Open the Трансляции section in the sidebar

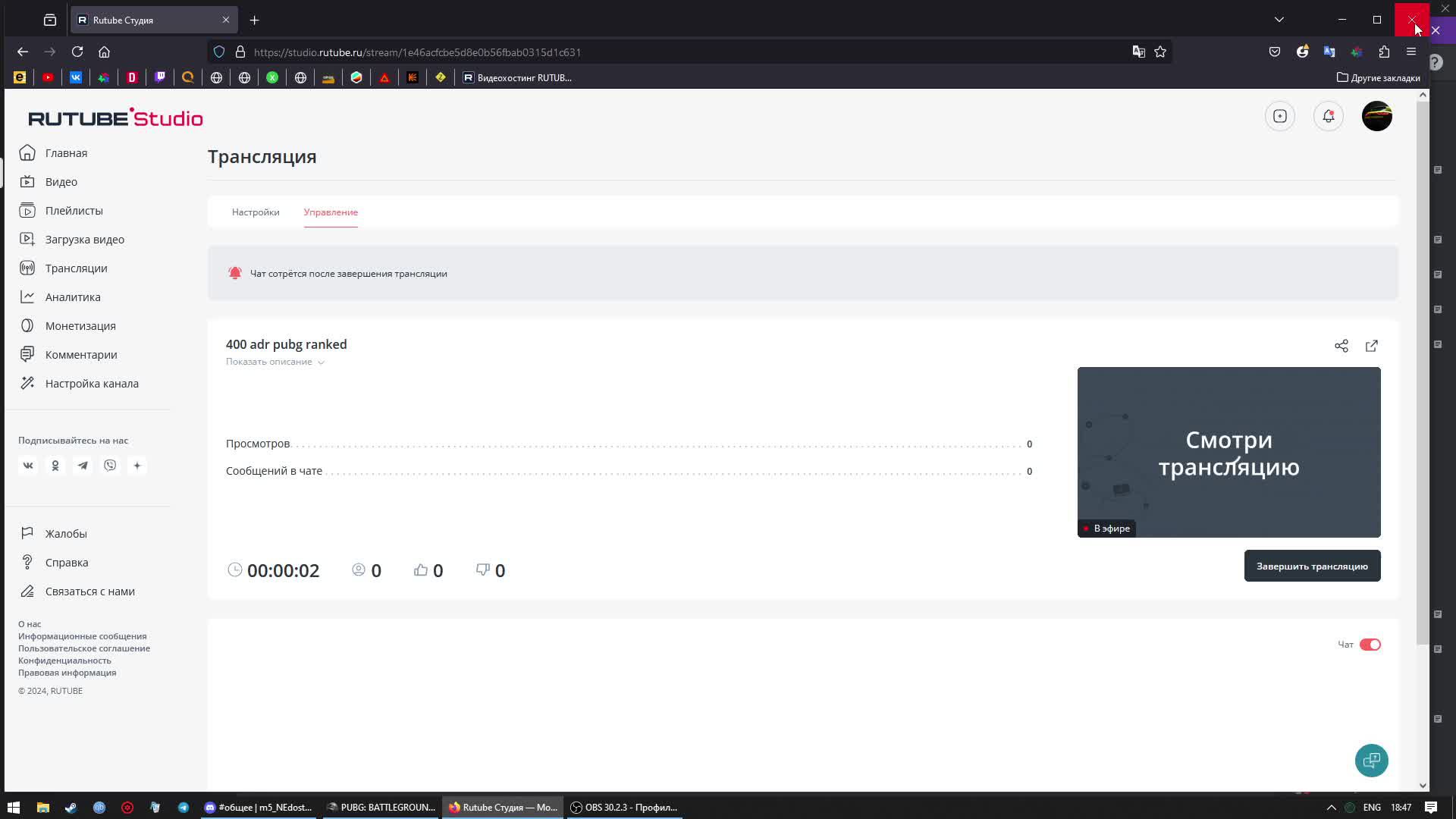point(76,268)
